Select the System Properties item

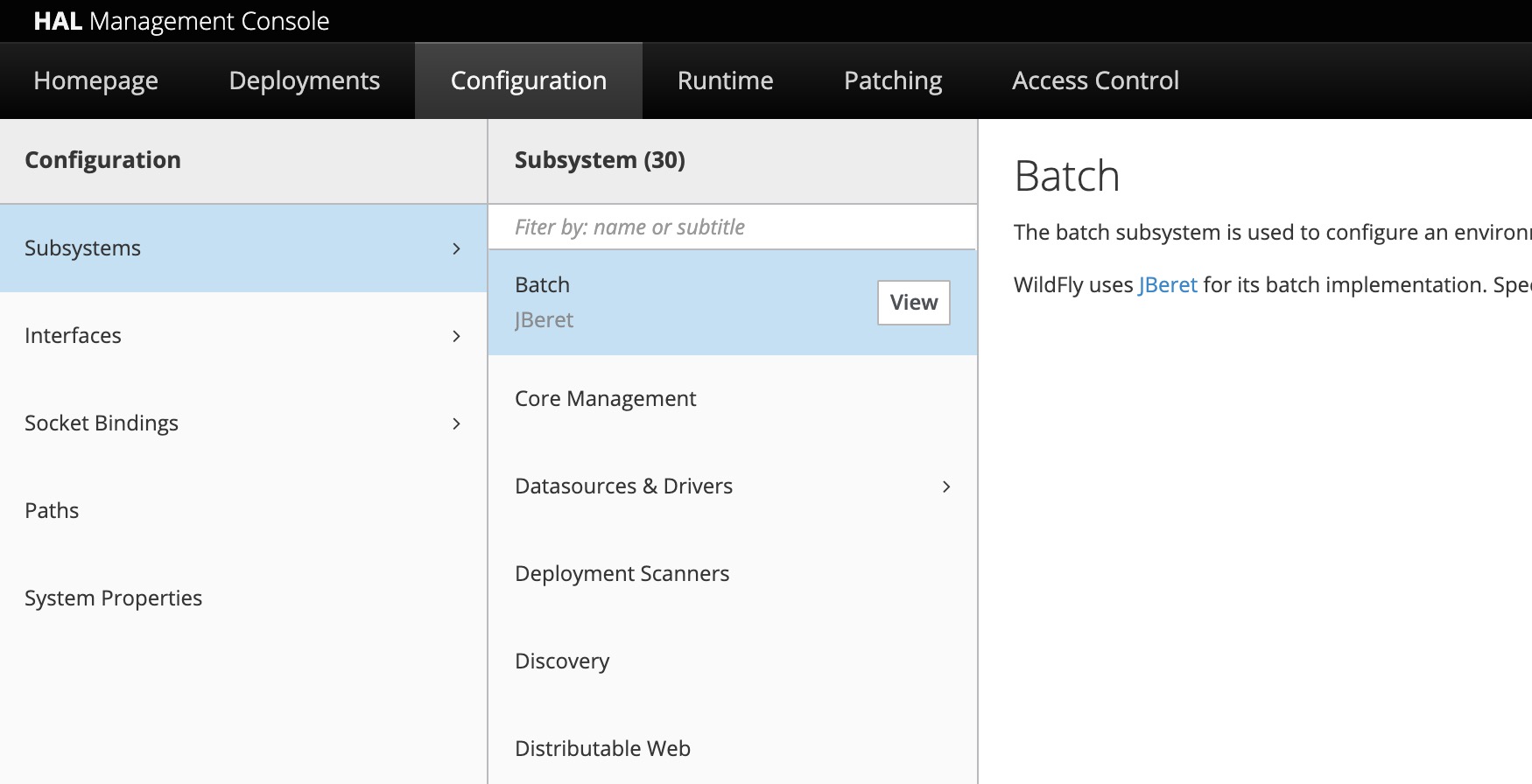point(243,598)
